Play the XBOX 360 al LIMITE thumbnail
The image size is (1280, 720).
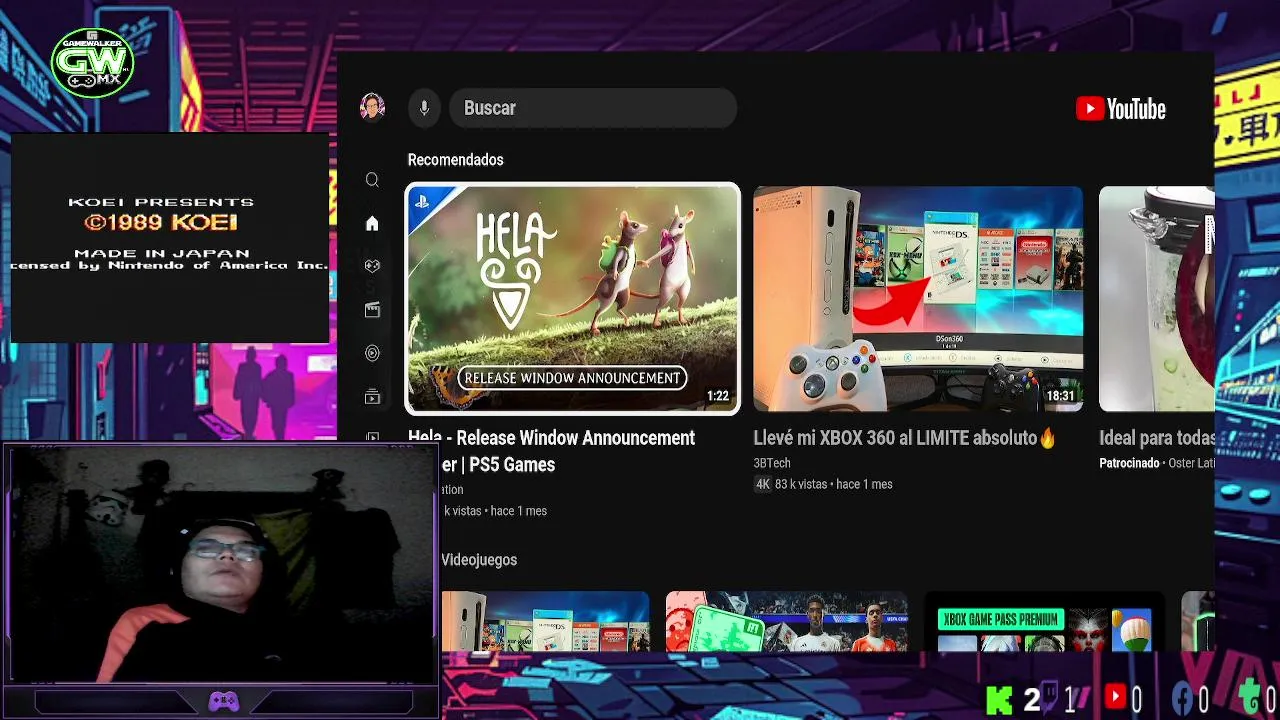918,298
